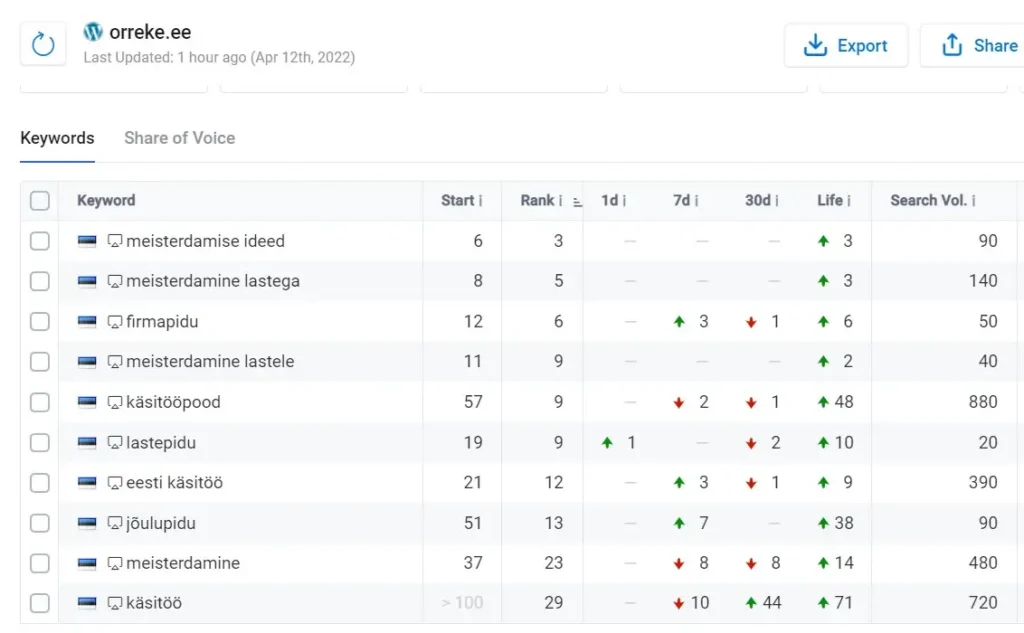
Task: Open the Keywords tab
Action: [x=57, y=138]
